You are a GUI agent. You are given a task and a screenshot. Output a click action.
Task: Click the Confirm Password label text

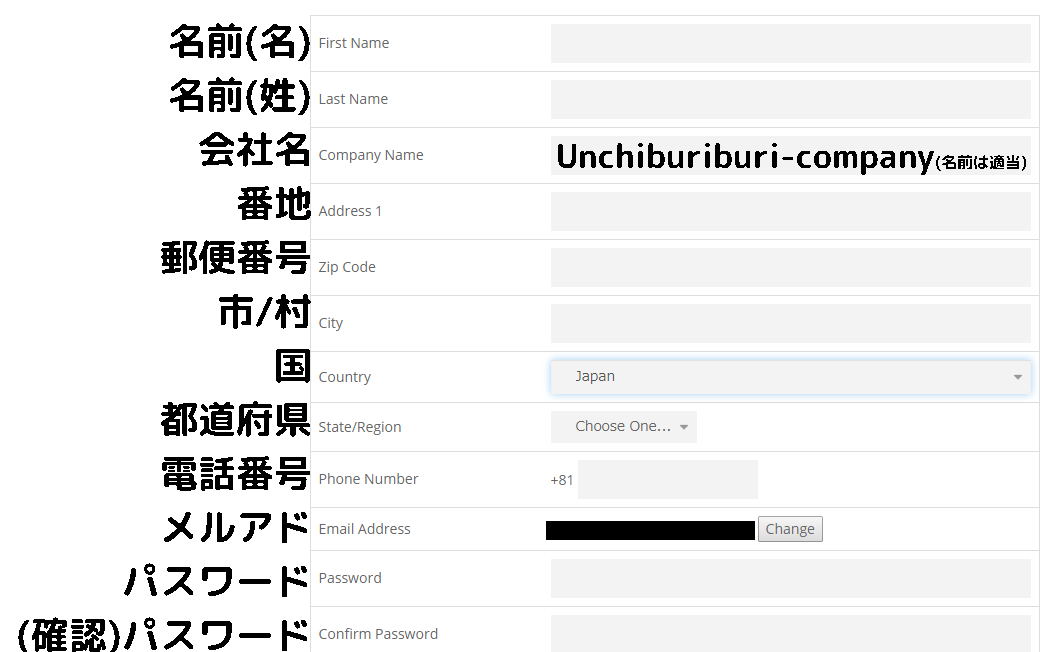378,634
